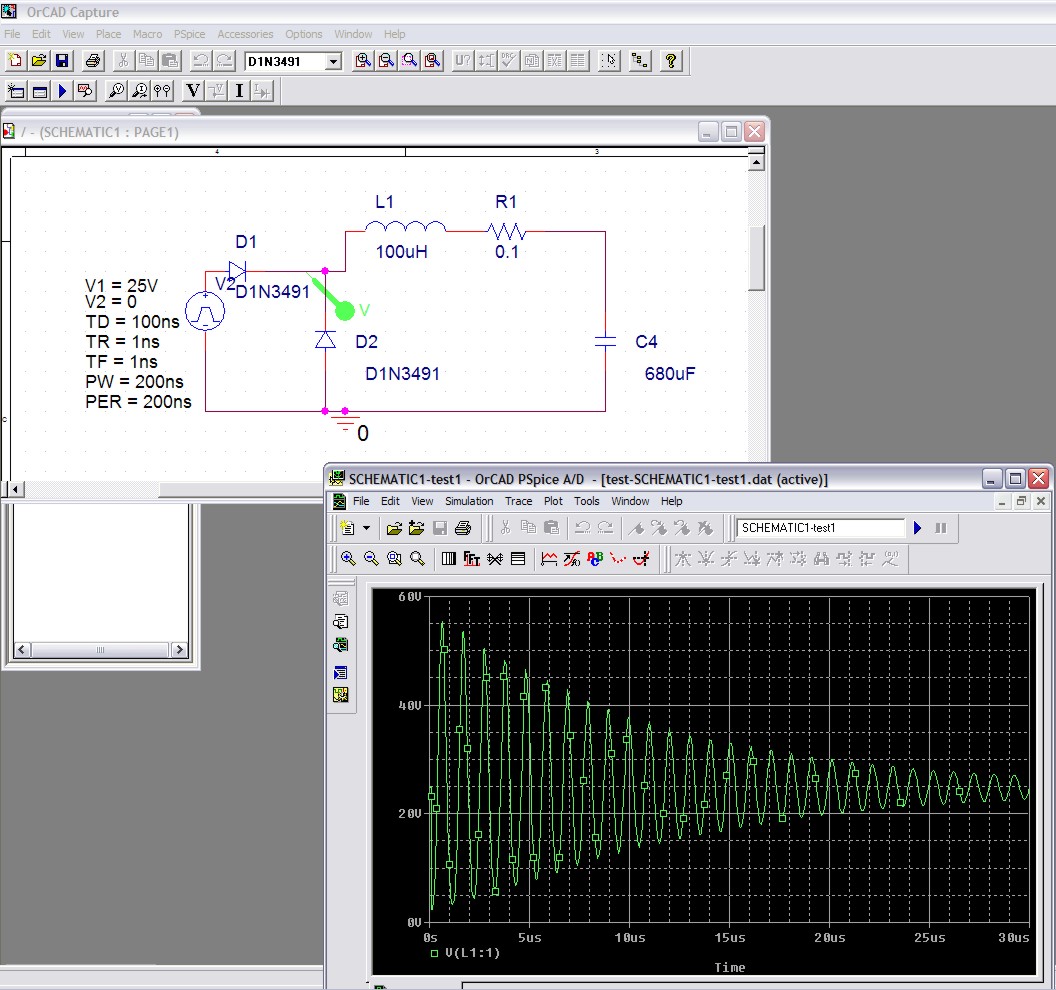Click Open file icon in PSpice toolbar
The width and height of the screenshot is (1056, 990).
click(395, 528)
